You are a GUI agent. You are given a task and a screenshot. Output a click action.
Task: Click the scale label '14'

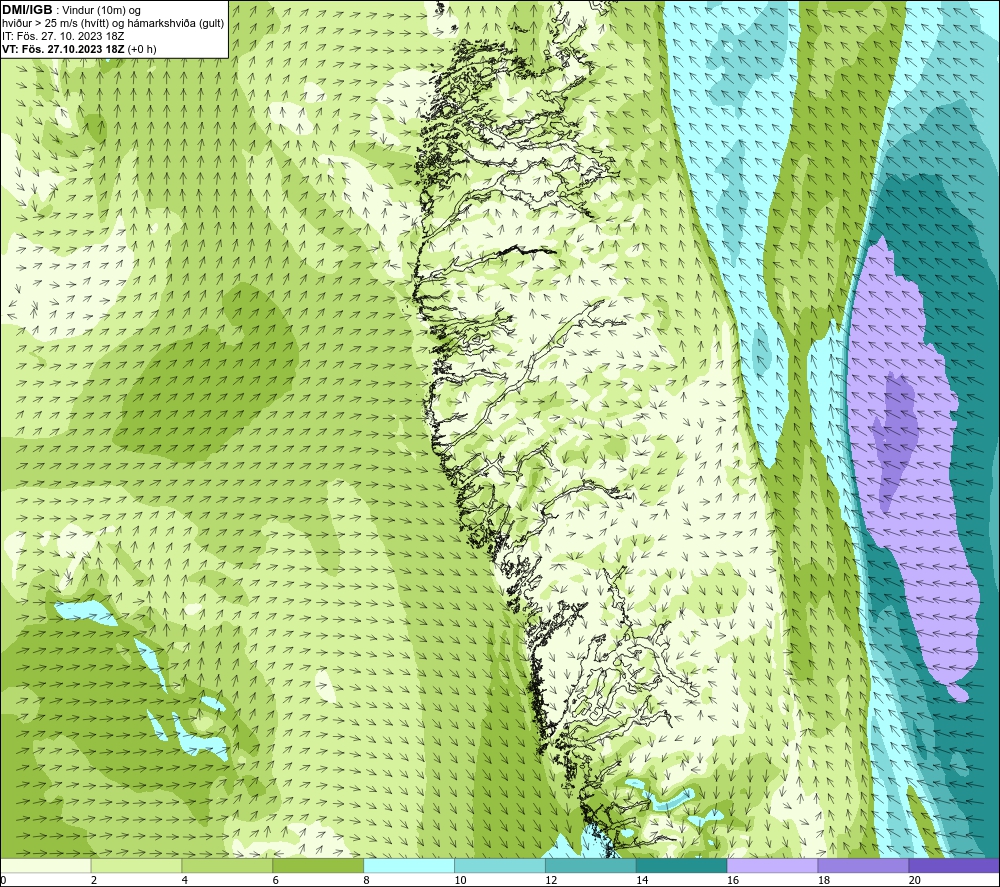tap(642, 881)
